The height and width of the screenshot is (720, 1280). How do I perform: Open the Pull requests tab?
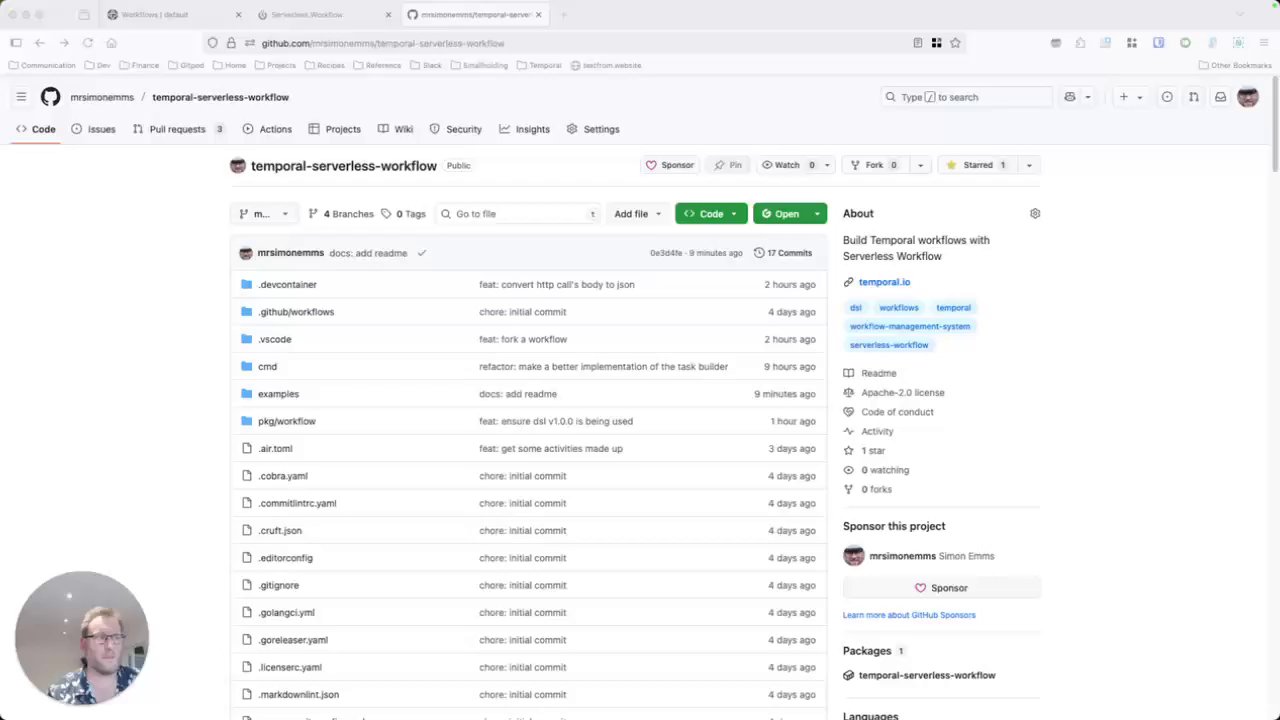click(178, 129)
